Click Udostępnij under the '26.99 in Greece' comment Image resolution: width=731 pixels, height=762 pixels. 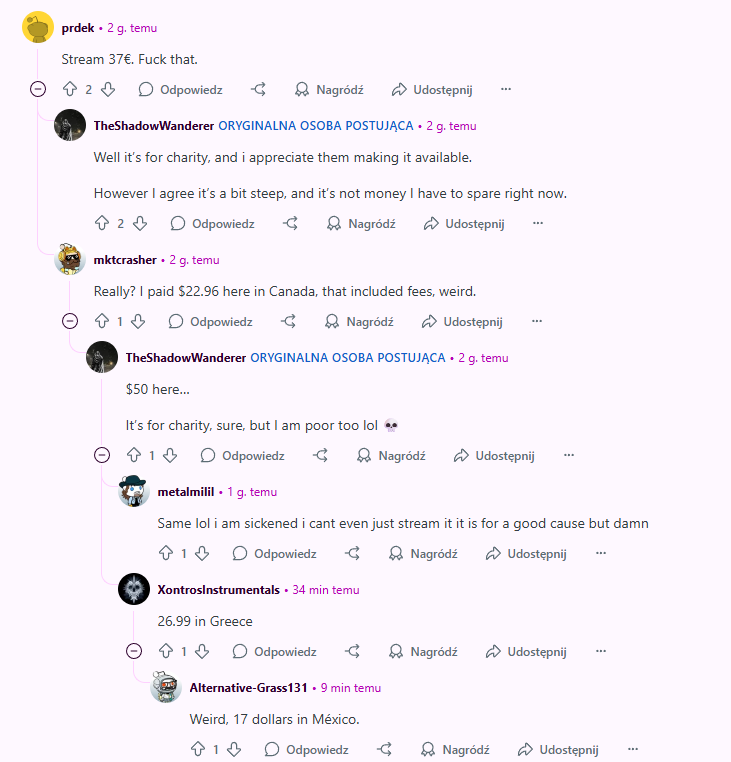pyautogui.click(x=526, y=651)
